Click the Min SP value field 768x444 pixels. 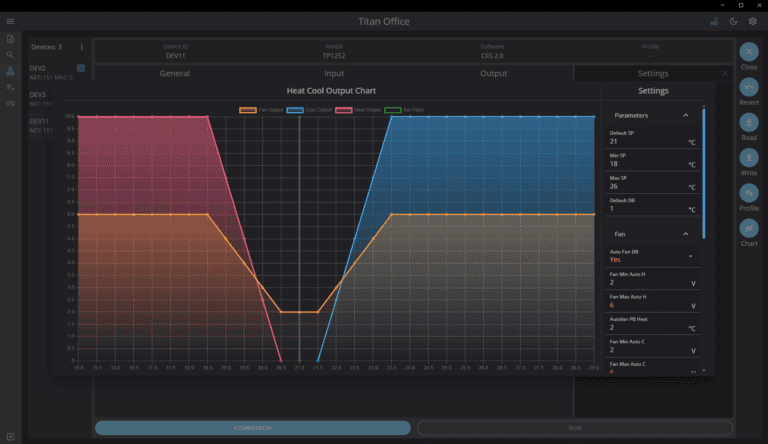(652, 160)
